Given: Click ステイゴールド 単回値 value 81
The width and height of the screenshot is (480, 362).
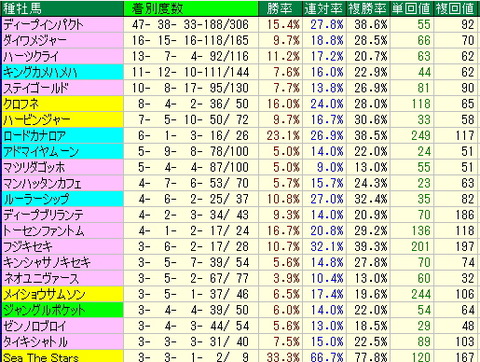Looking at the screenshot, I should pos(424,88).
